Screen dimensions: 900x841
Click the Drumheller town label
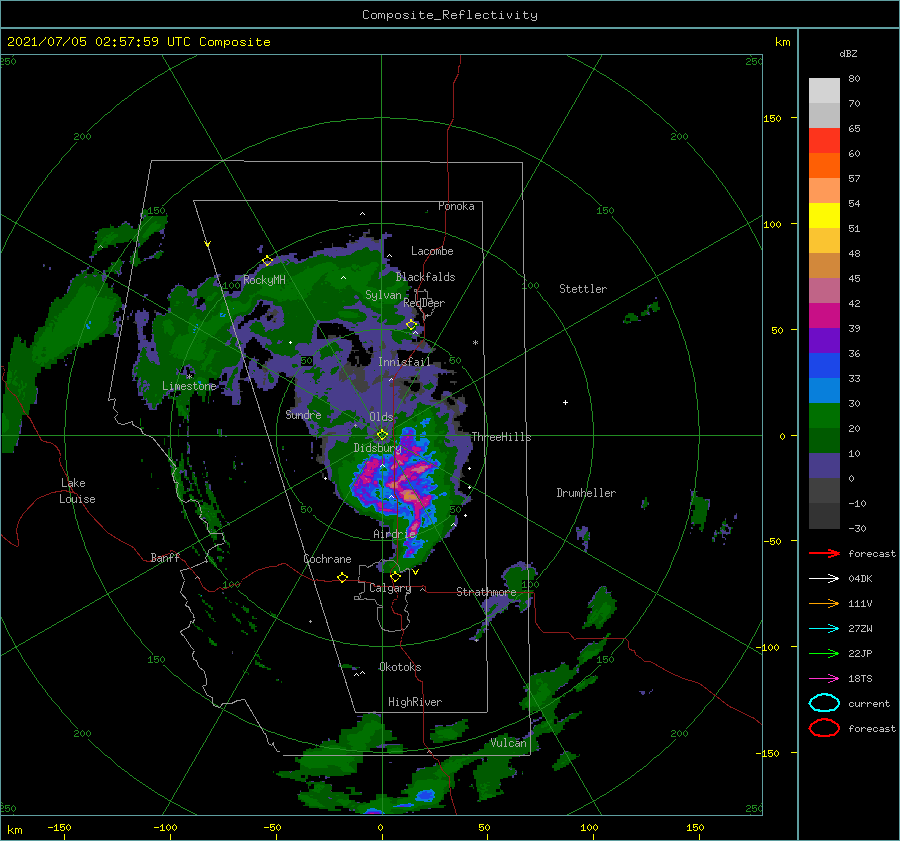click(586, 493)
